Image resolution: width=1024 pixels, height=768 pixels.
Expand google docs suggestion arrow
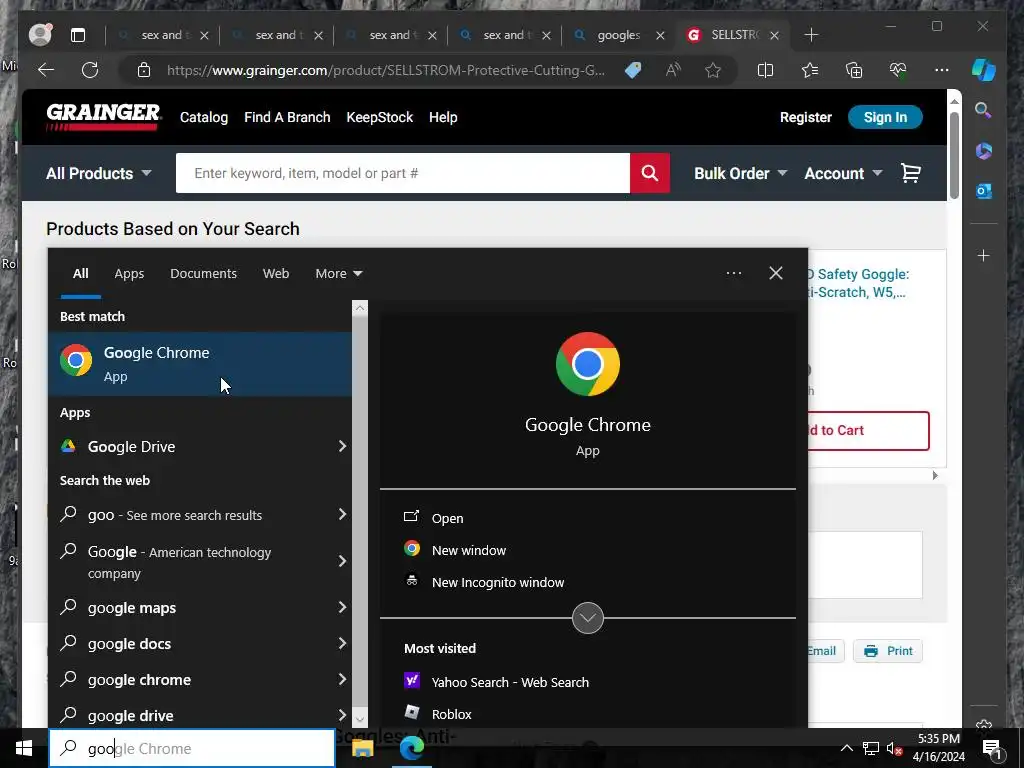pos(342,643)
